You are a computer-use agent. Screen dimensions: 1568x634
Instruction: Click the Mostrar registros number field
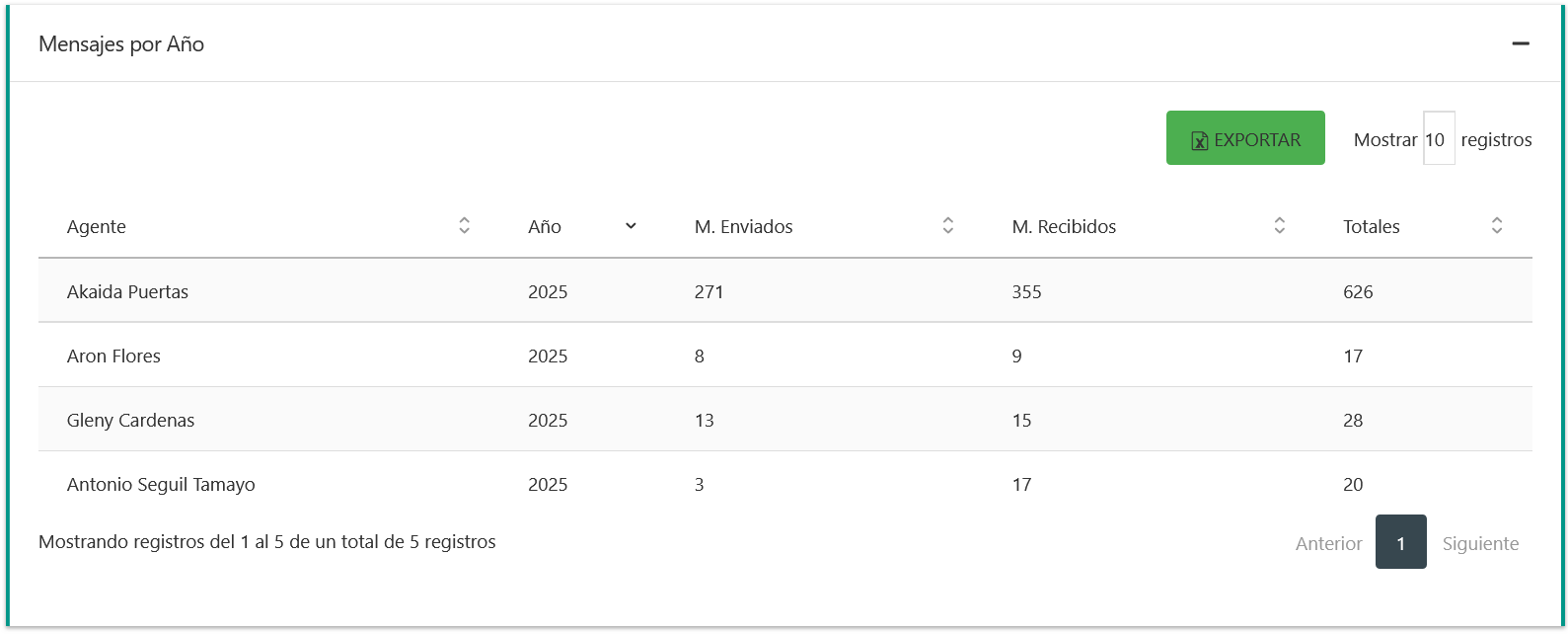[x=1439, y=139]
